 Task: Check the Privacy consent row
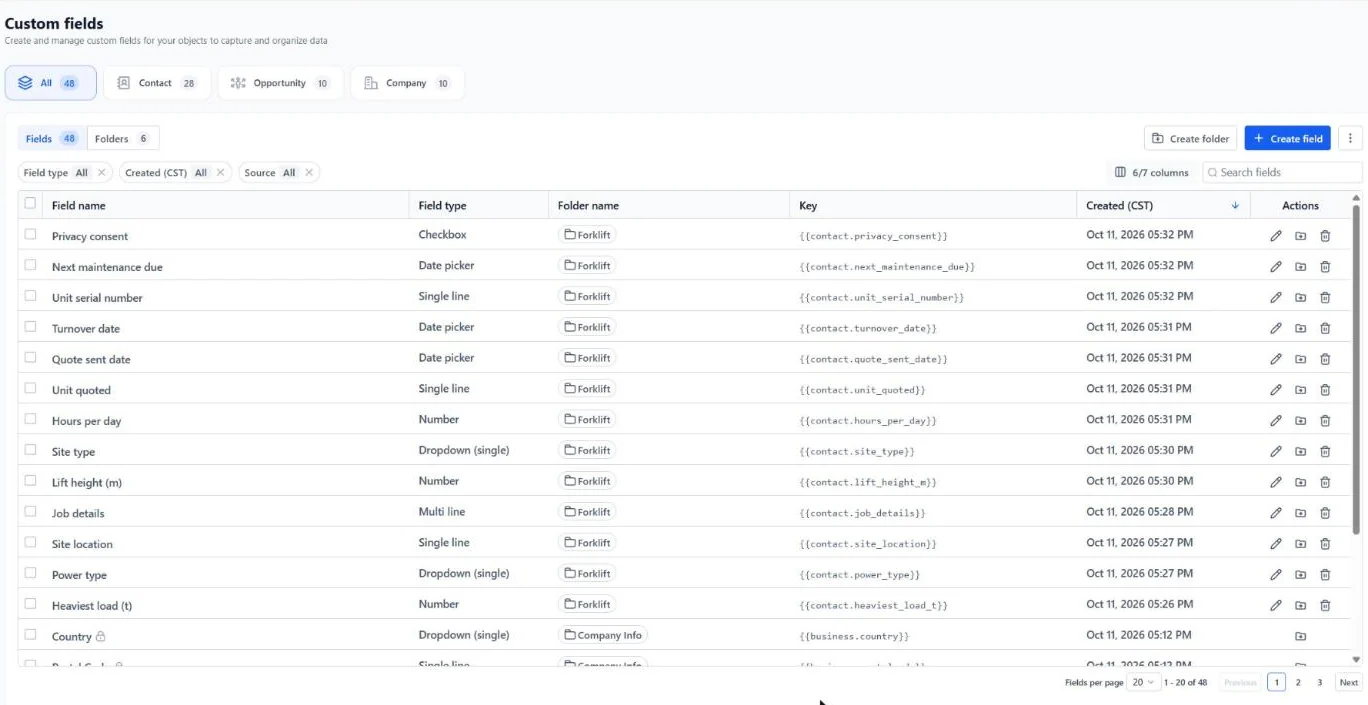point(30,234)
